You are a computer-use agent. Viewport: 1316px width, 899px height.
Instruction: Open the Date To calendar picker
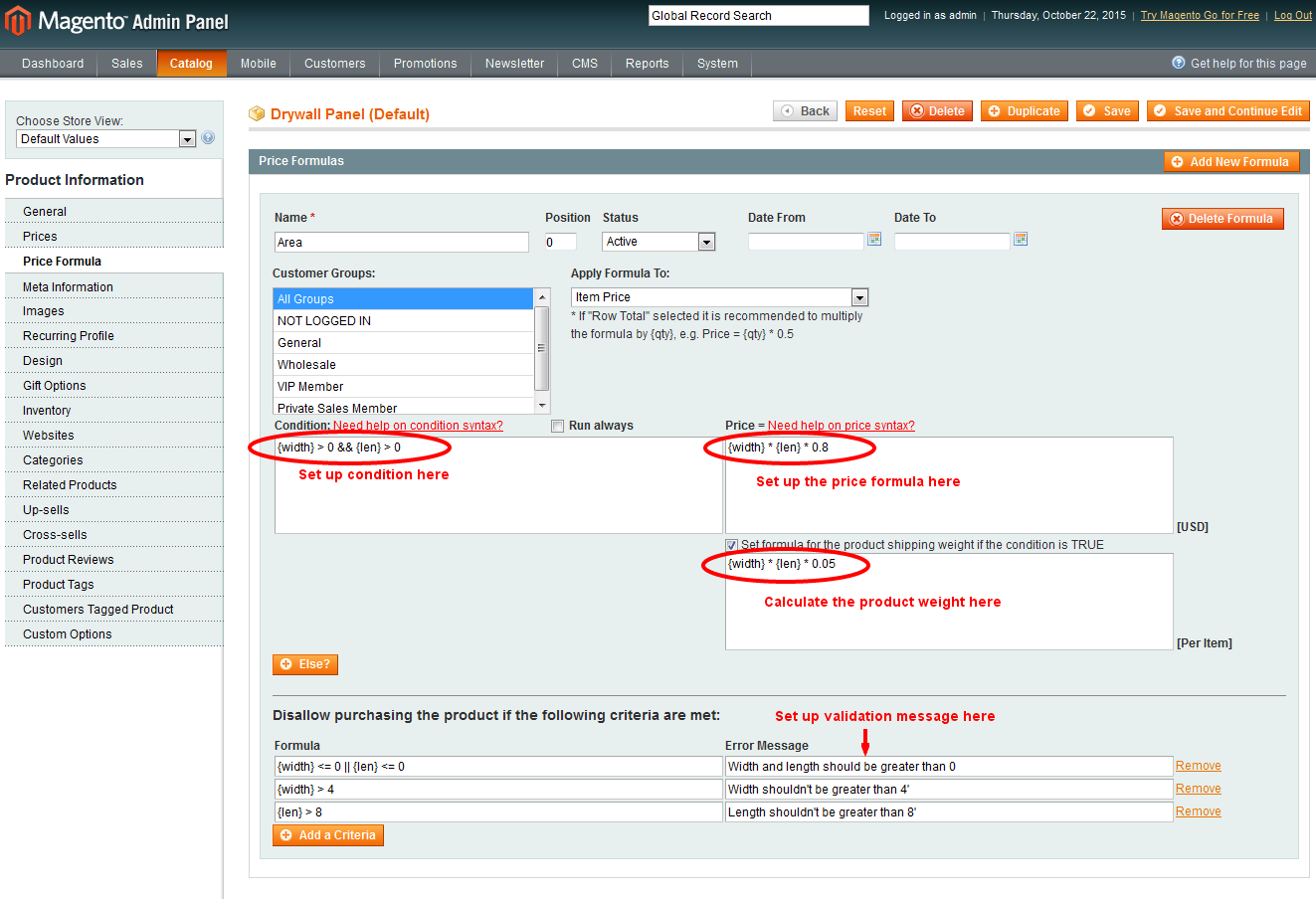pos(1020,240)
